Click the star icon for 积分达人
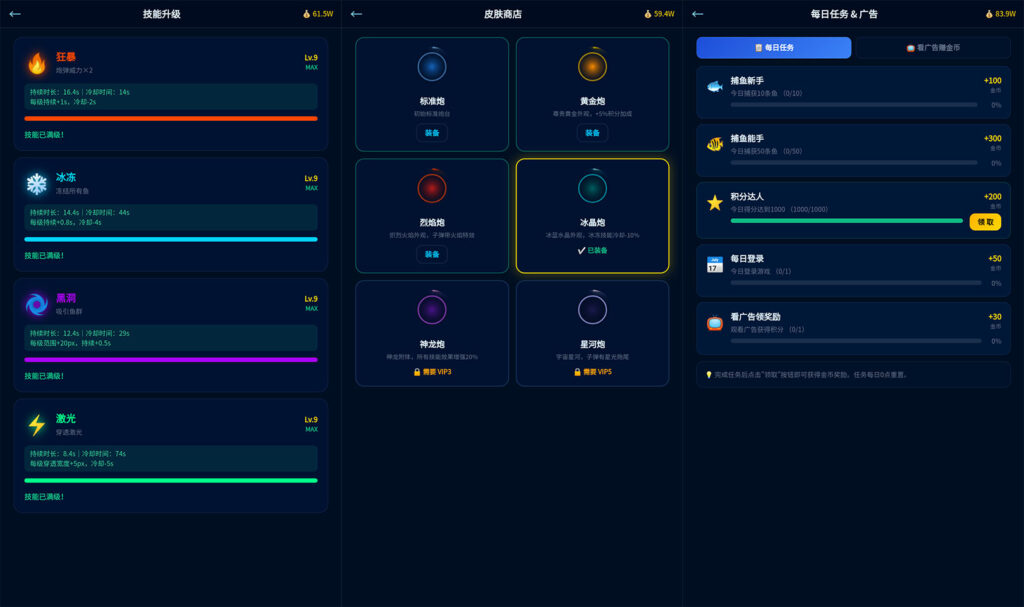The width and height of the screenshot is (1024, 607). (714, 203)
